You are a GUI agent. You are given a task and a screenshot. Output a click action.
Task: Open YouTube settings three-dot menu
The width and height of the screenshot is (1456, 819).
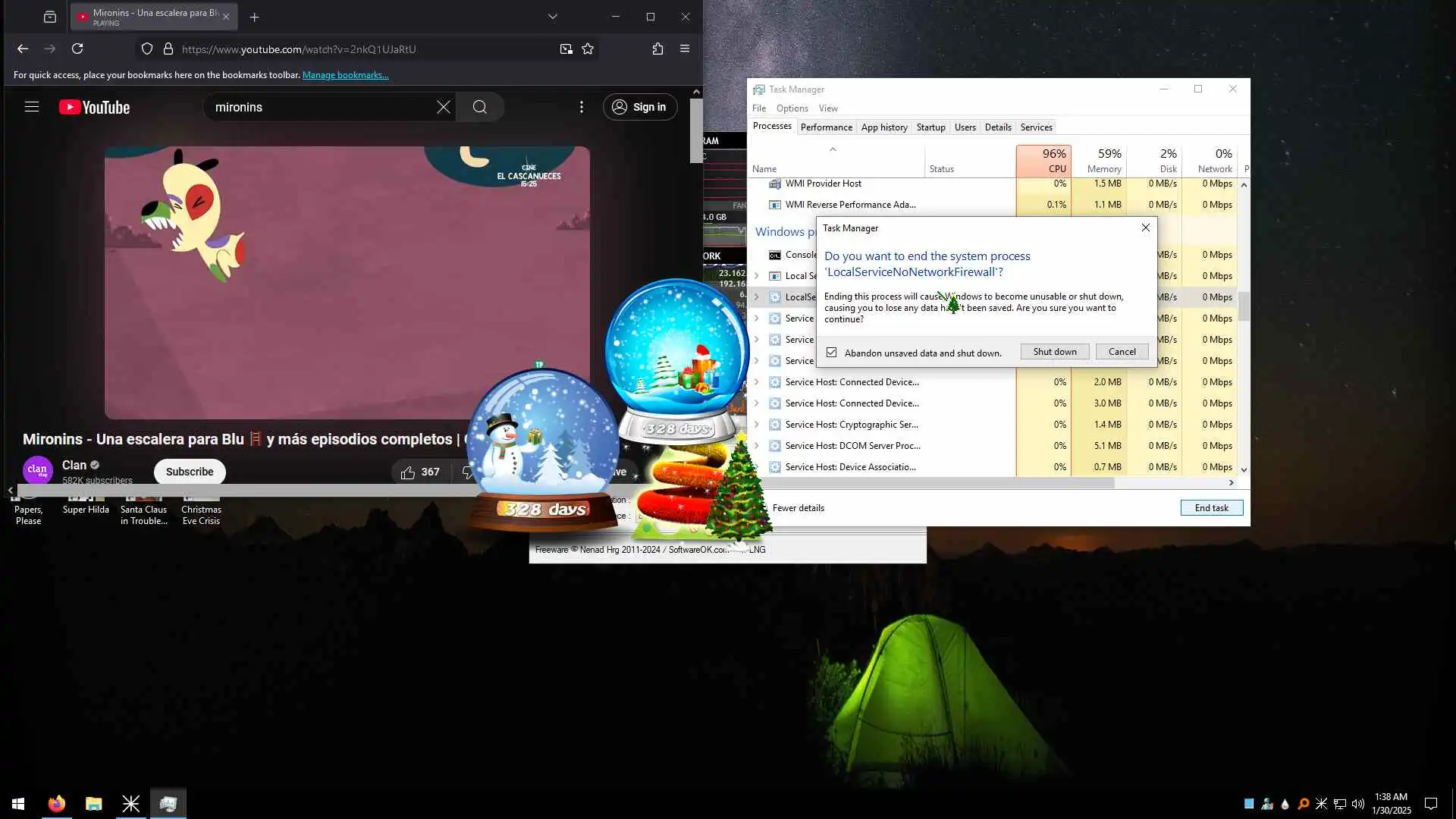tap(582, 107)
